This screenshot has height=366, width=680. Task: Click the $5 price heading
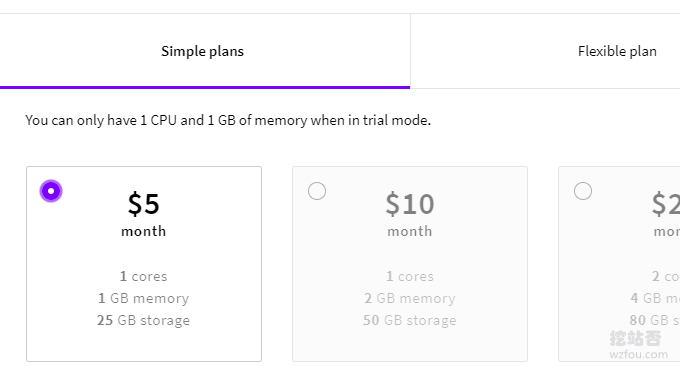pyautogui.click(x=144, y=203)
